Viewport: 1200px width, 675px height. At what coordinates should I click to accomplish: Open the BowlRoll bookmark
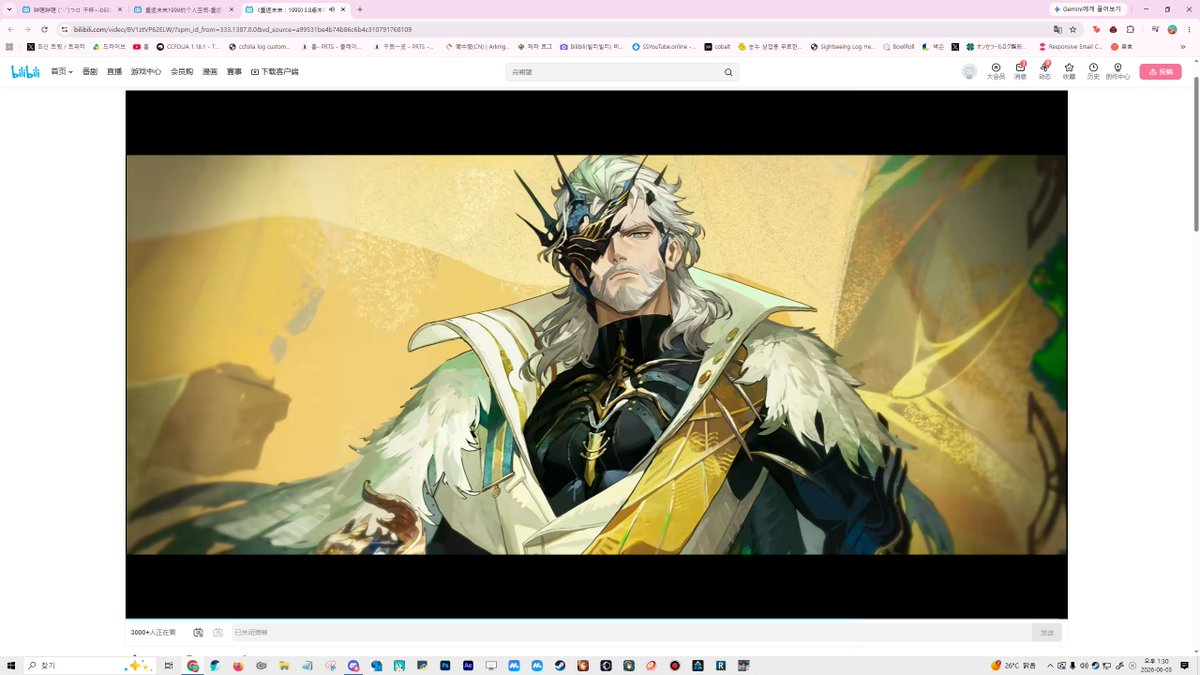click(898, 46)
